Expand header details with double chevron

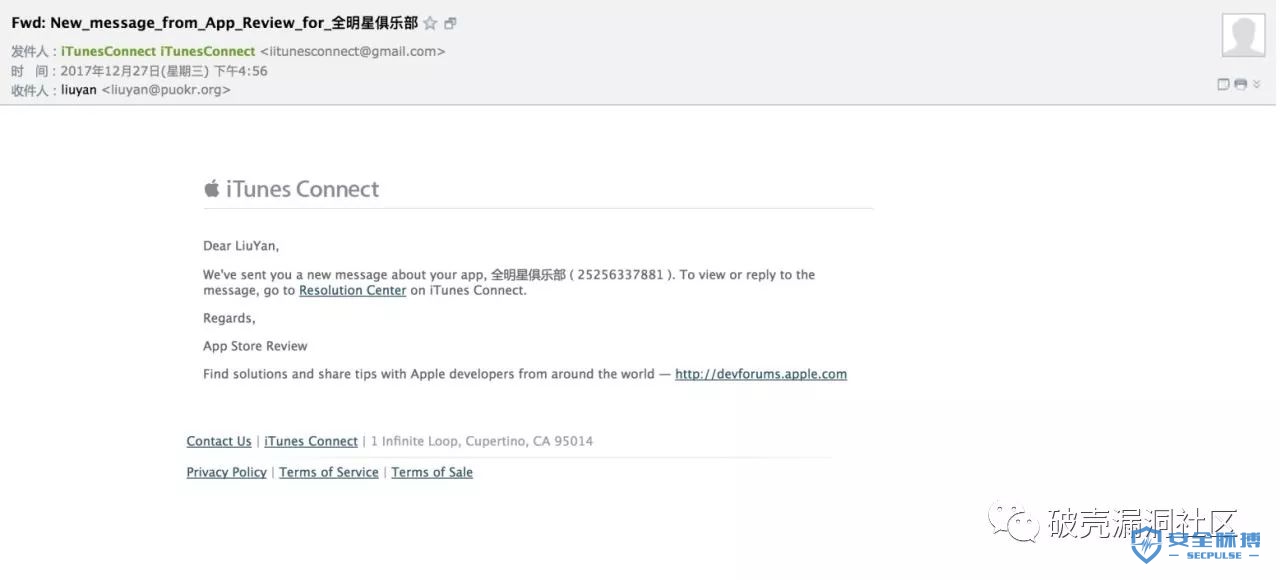click(x=1256, y=85)
